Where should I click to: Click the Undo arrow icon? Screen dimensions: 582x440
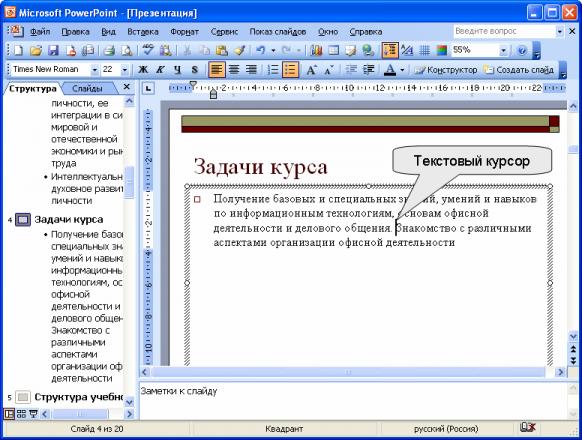click(x=261, y=50)
